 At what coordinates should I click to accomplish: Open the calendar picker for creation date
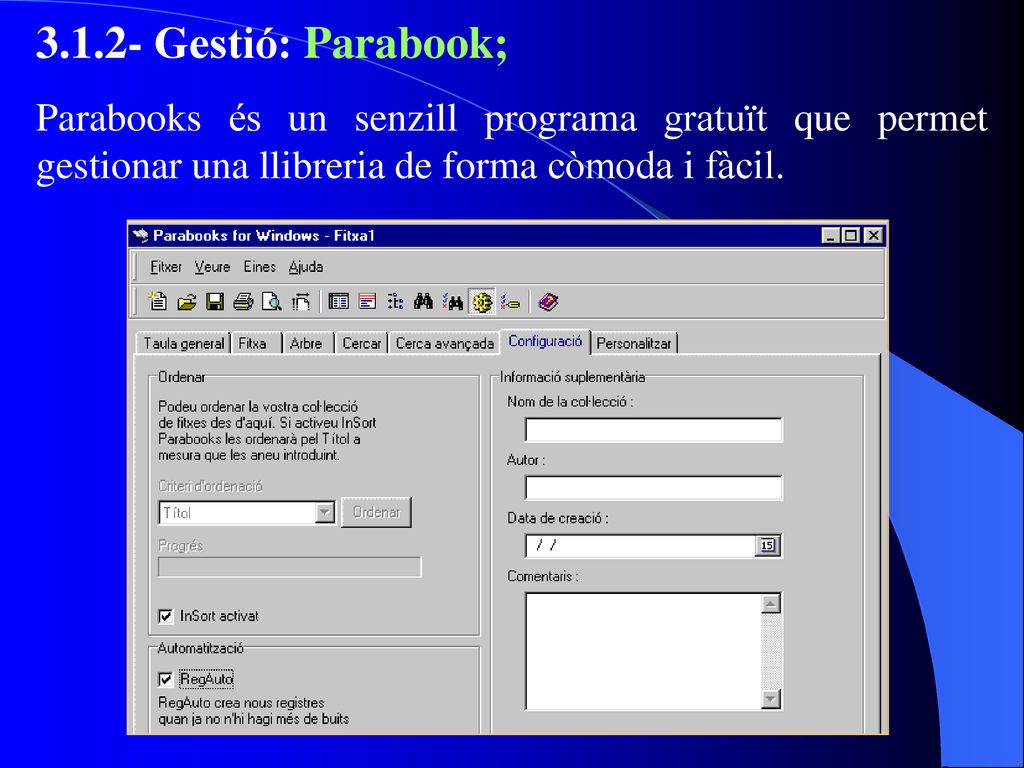[x=767, y=545]
